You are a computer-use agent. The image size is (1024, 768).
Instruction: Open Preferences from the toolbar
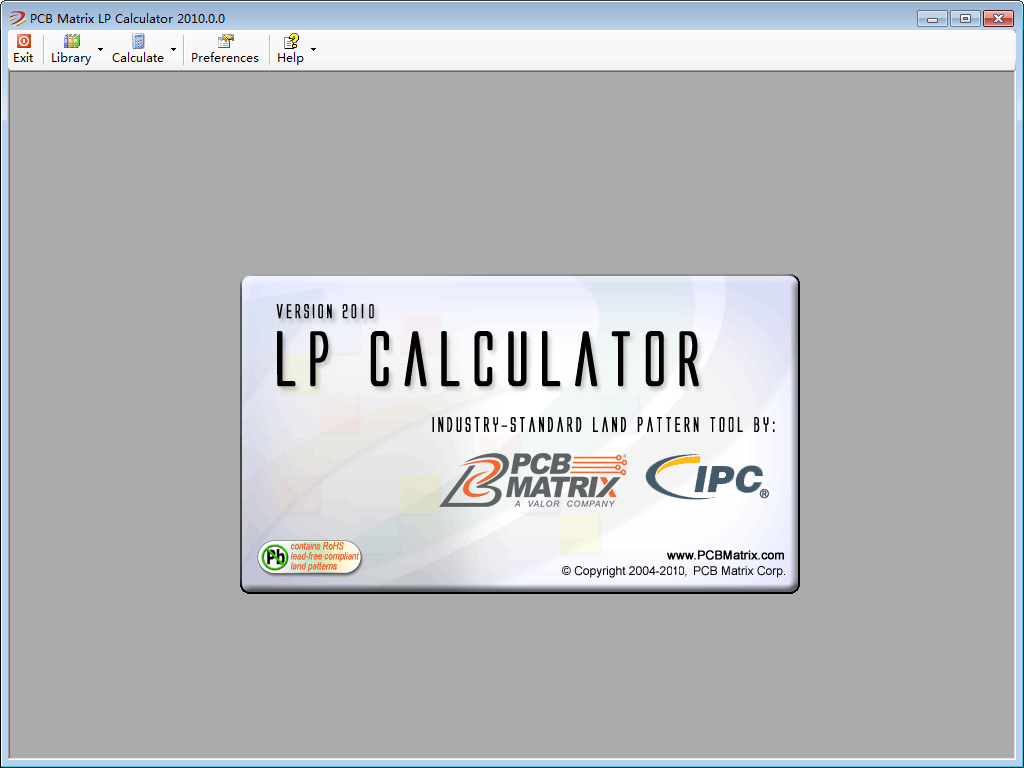click(x=225, y=49)
